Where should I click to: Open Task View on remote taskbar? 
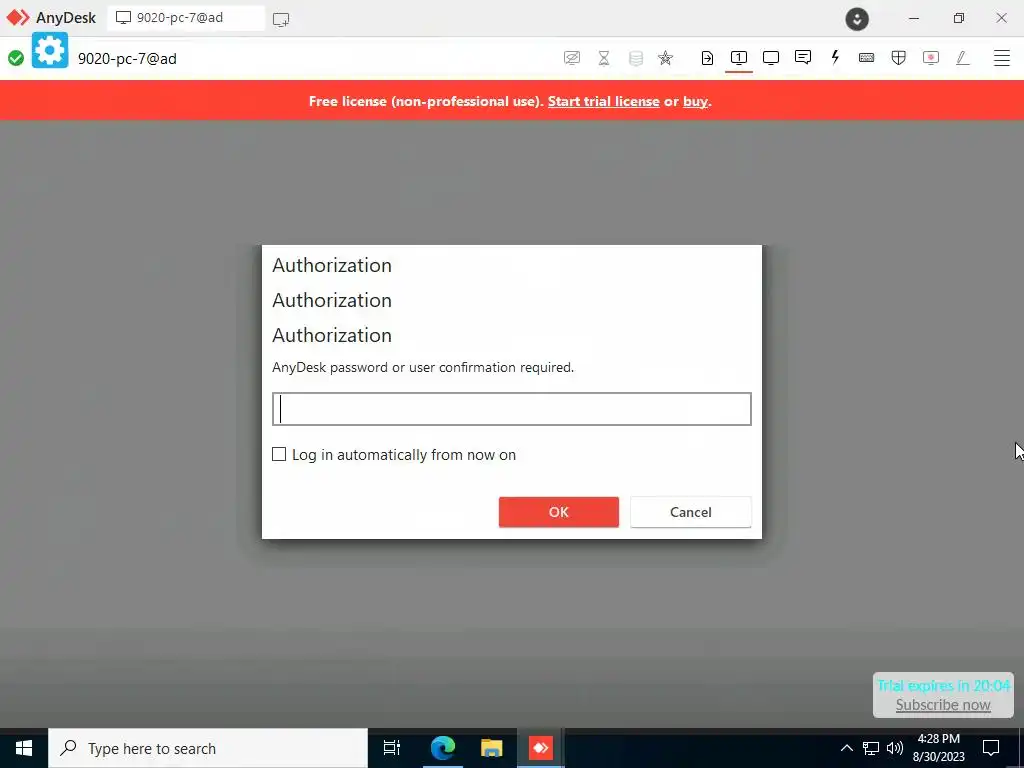392,748
